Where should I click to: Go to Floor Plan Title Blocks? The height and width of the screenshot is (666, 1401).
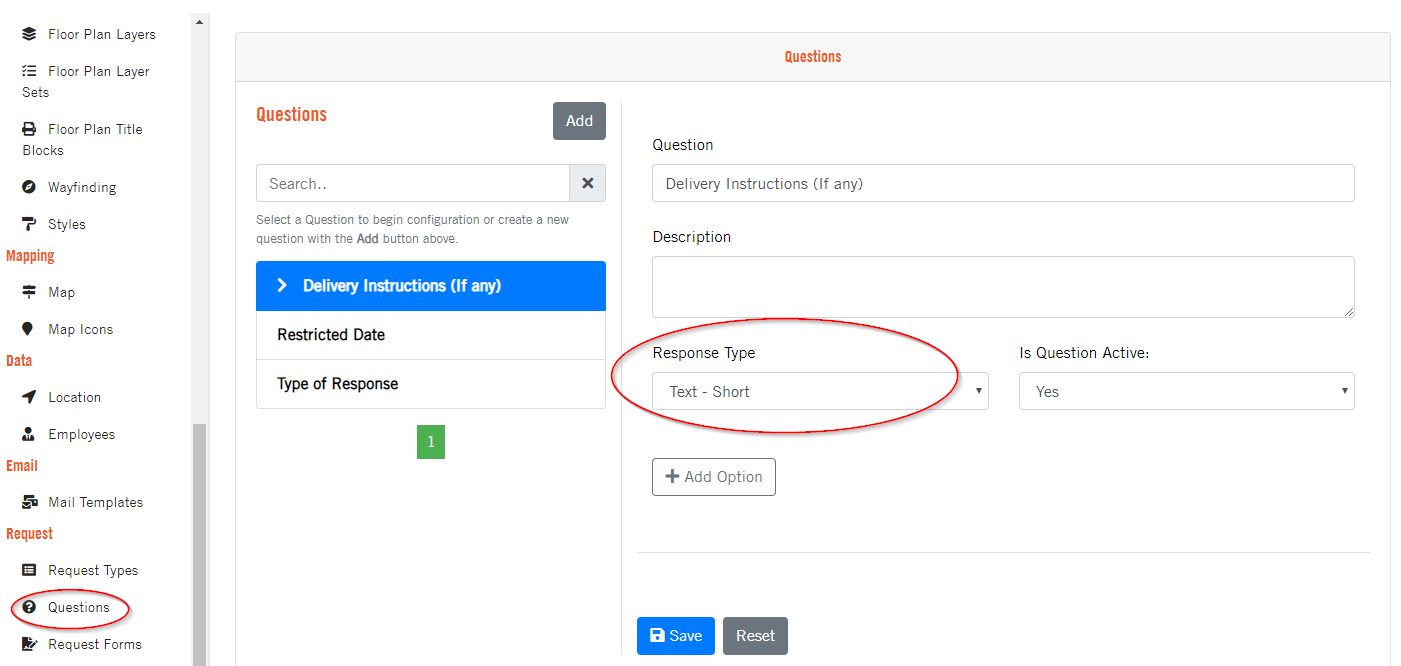83,139
